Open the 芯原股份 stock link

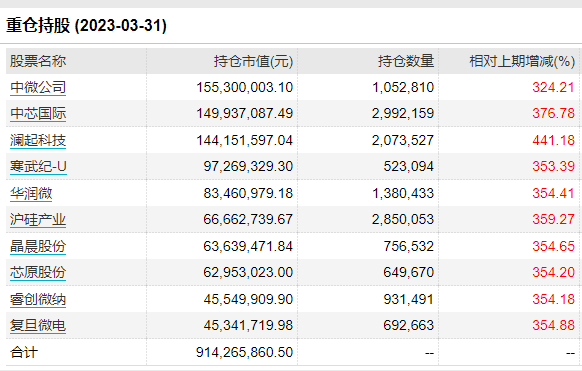point(38,272)
